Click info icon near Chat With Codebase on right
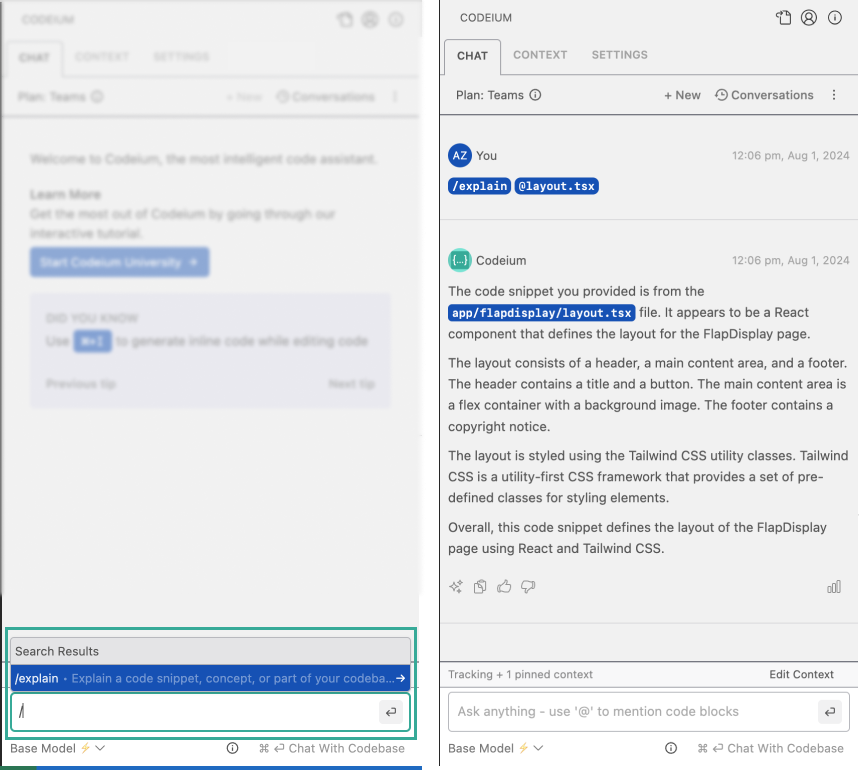The width and height of the screenshot is (859, 770). click(x=671, y=748)
